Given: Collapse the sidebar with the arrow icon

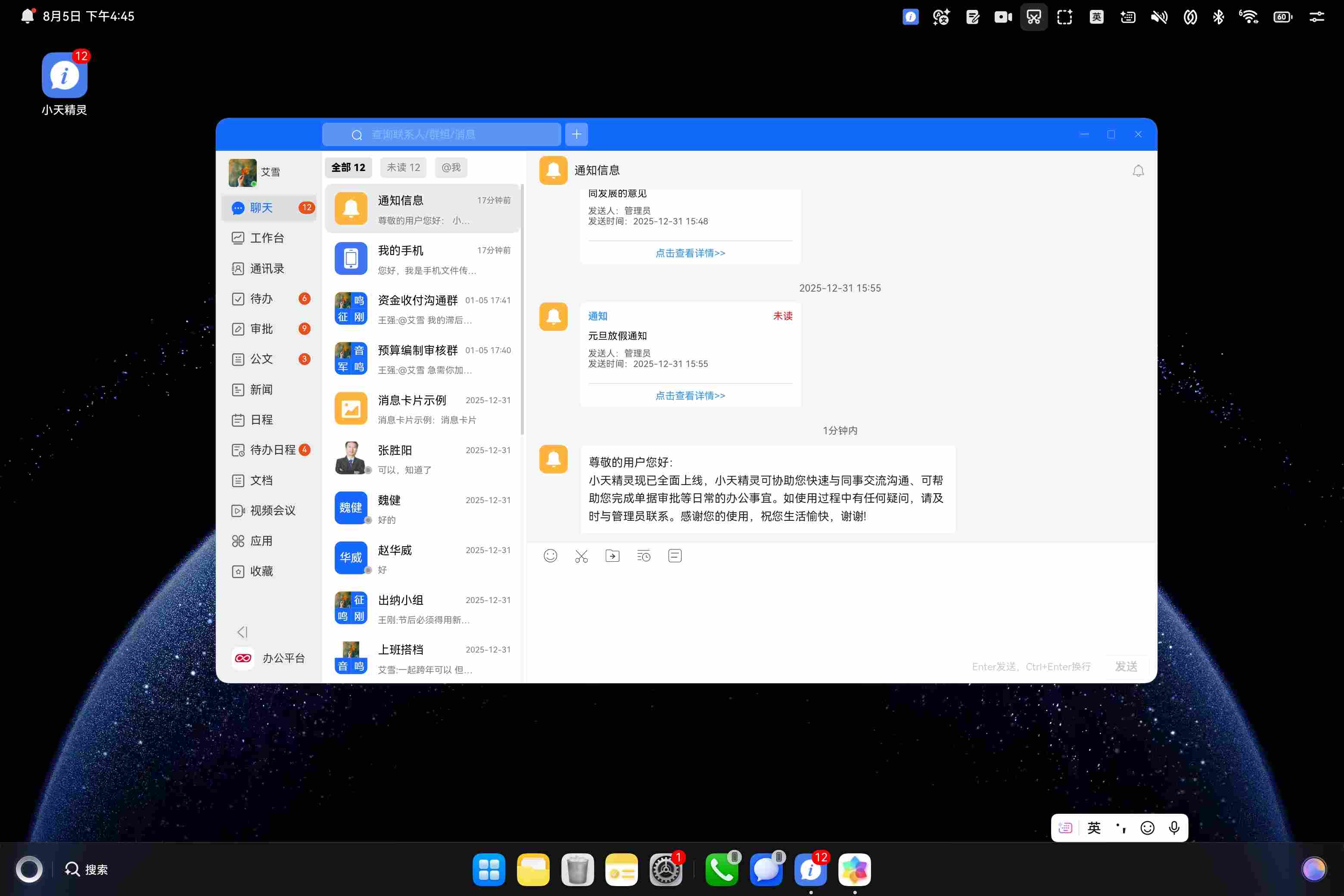Looking at the screenshot, I should 242,632.
